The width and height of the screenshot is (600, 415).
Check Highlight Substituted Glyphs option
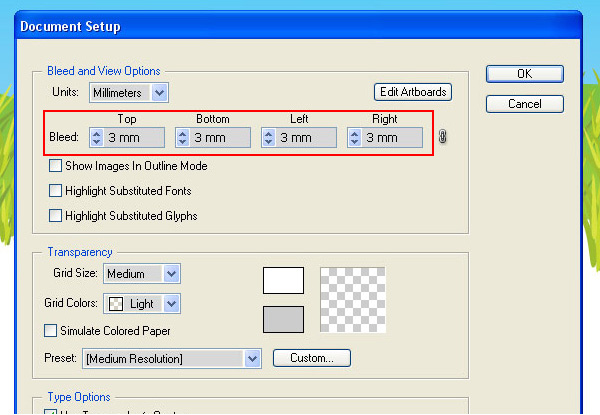point(55,215)
